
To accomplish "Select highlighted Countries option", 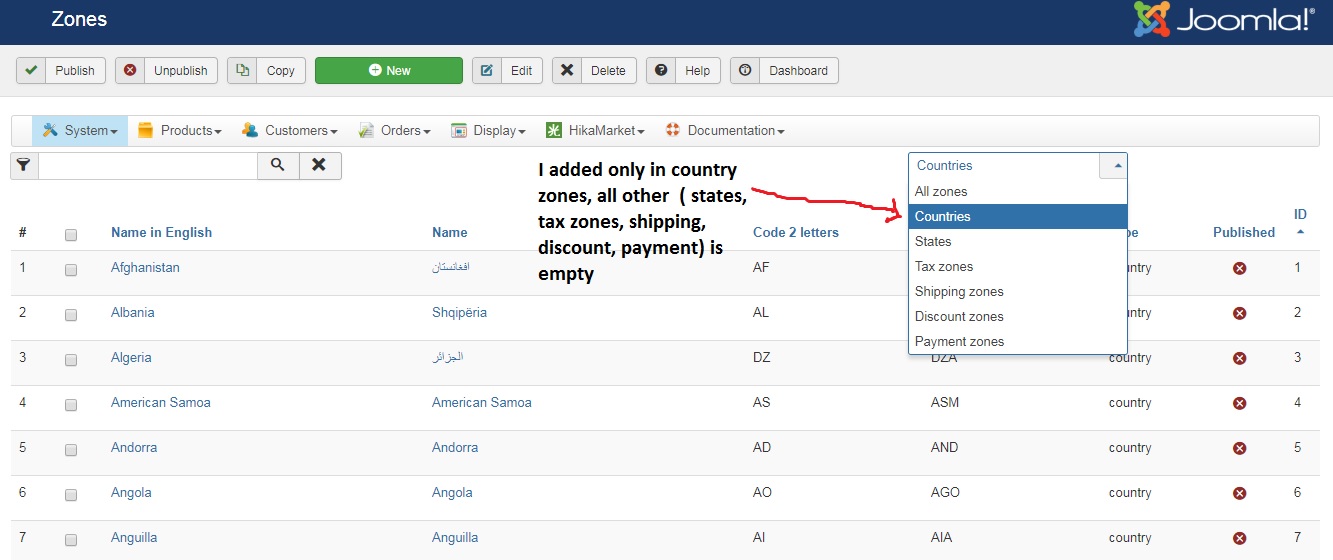I will pyautogui.click(x=1018, y=216).
